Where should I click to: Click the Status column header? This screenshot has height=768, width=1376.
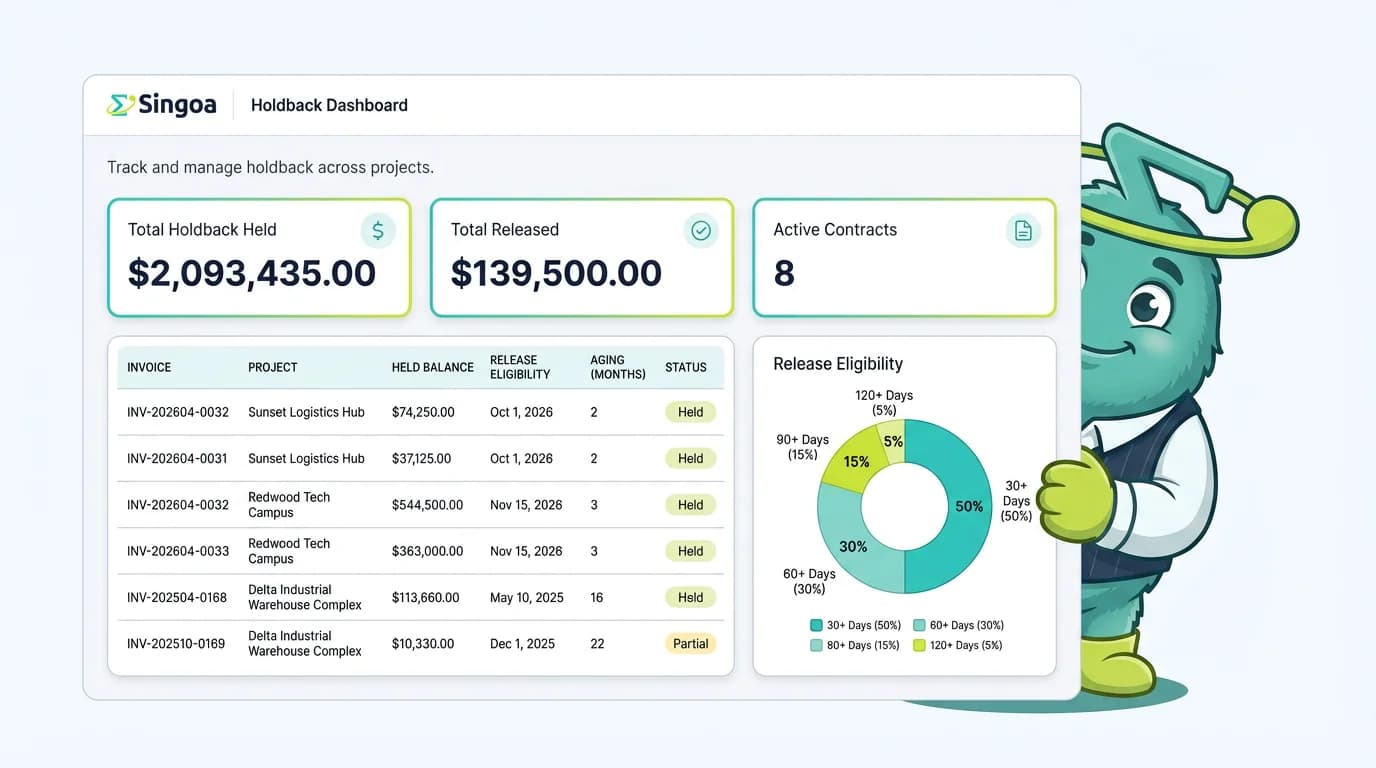click(x=686, y=367)
